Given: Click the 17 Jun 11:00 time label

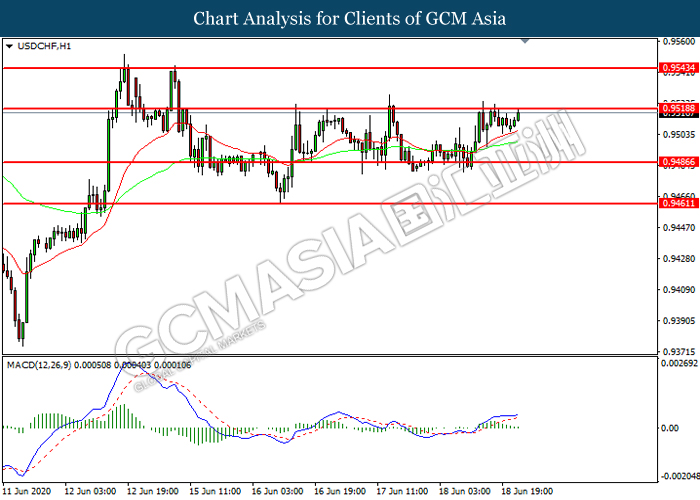Looking at the screenshot, I should (x=402, y=491).
